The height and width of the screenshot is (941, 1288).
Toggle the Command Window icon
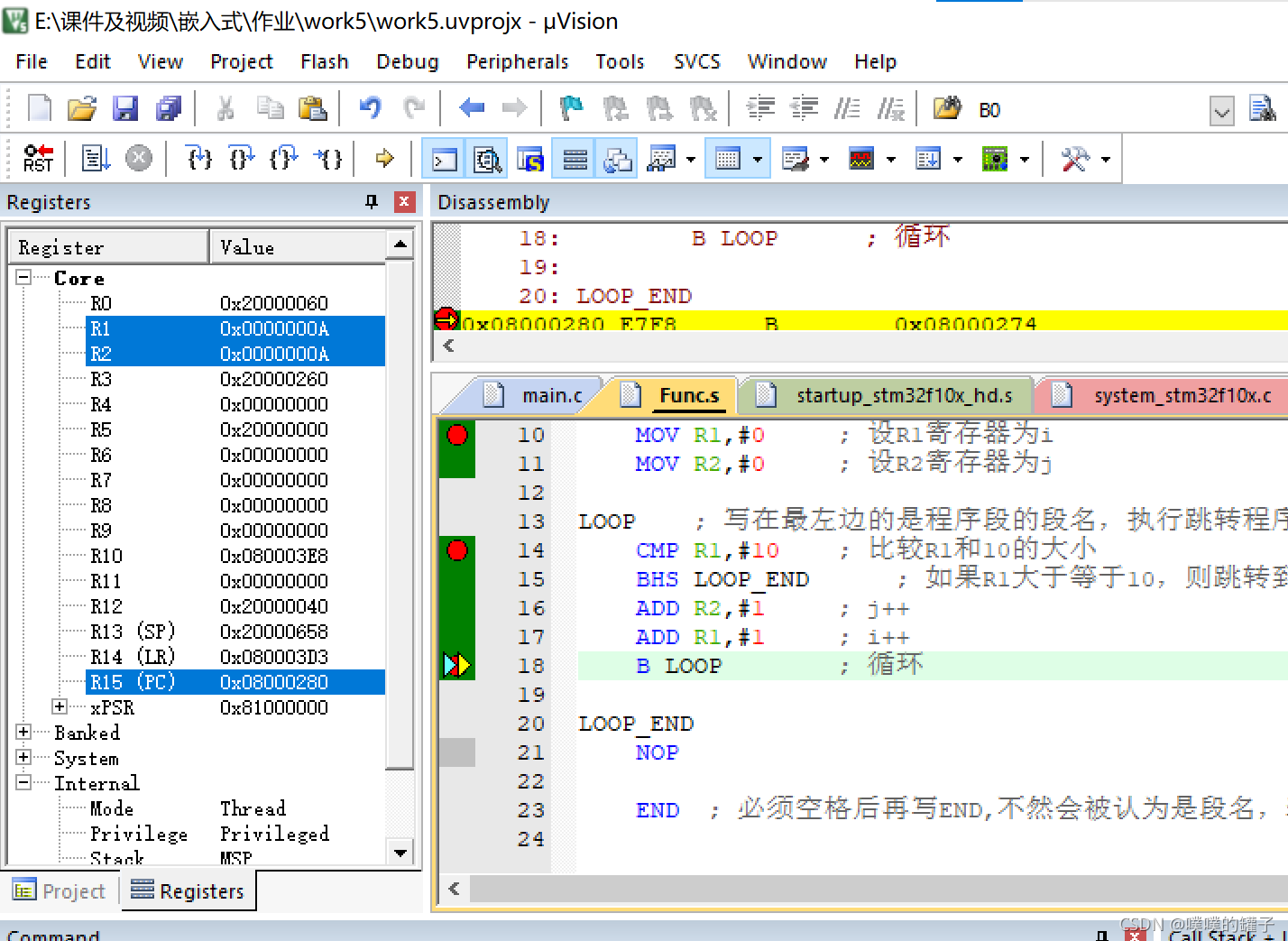pos(444,160)
